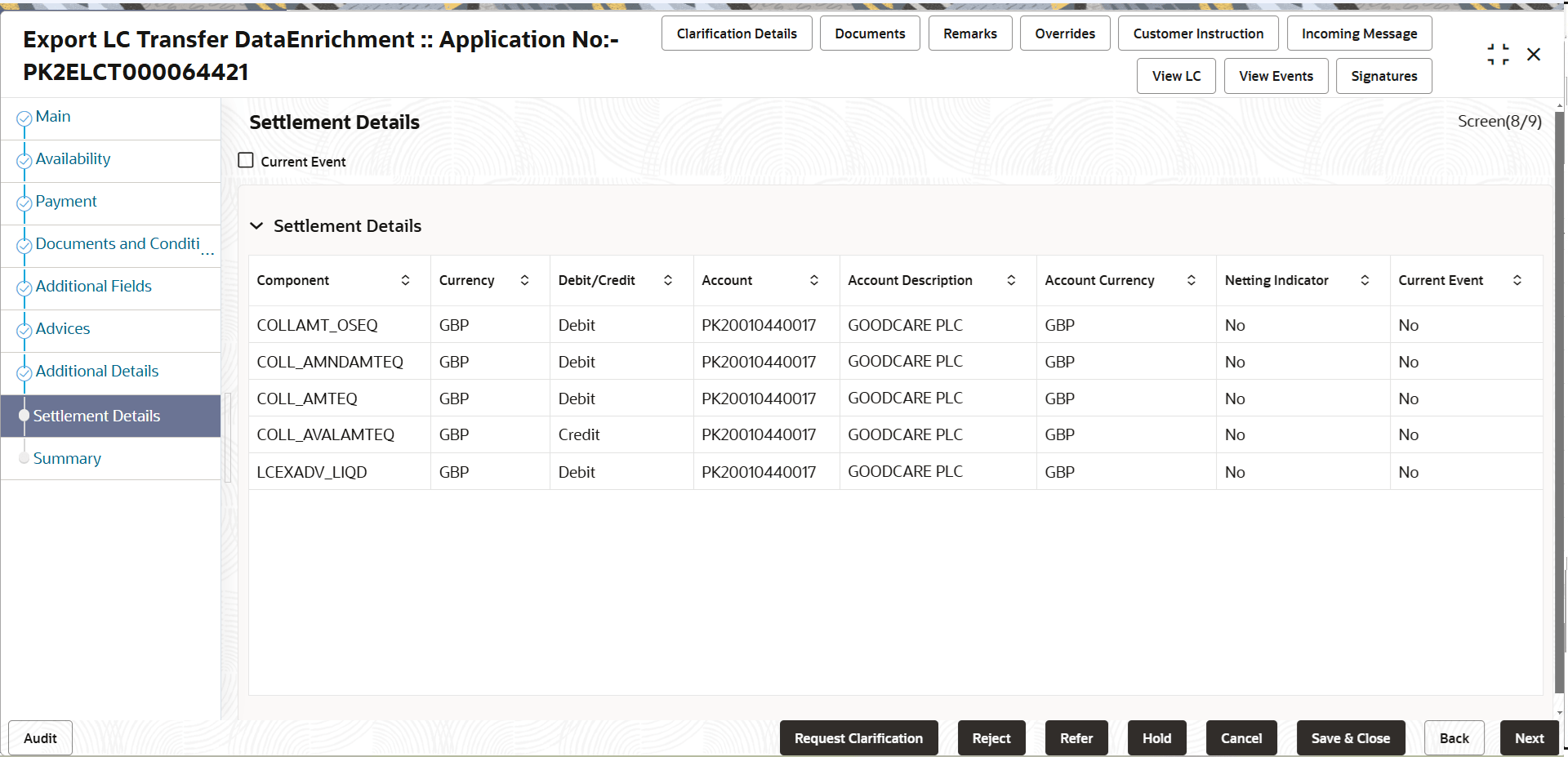
Task: Click the fullscreen expand icon
Action: [1498, 54]
